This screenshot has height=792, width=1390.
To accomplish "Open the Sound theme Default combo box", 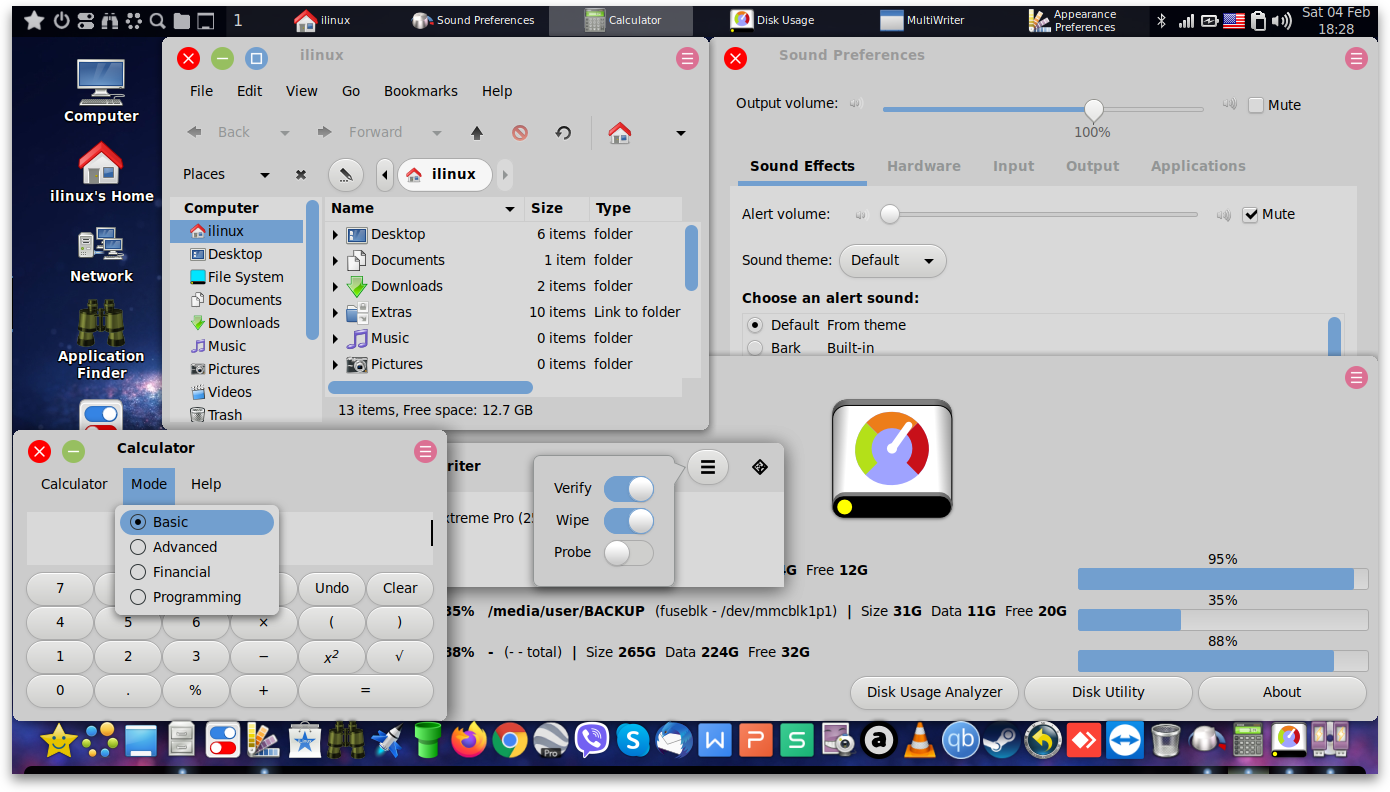I will [x=892, y=260].
